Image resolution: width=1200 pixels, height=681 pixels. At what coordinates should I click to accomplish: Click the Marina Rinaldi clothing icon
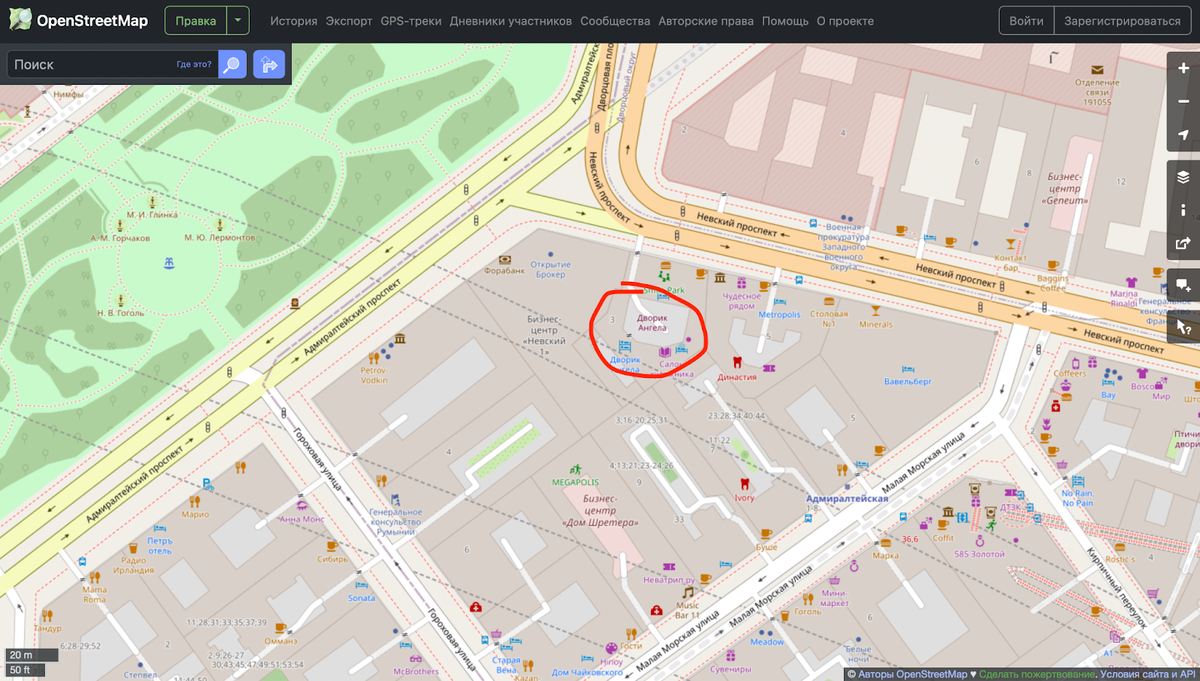1131,283
